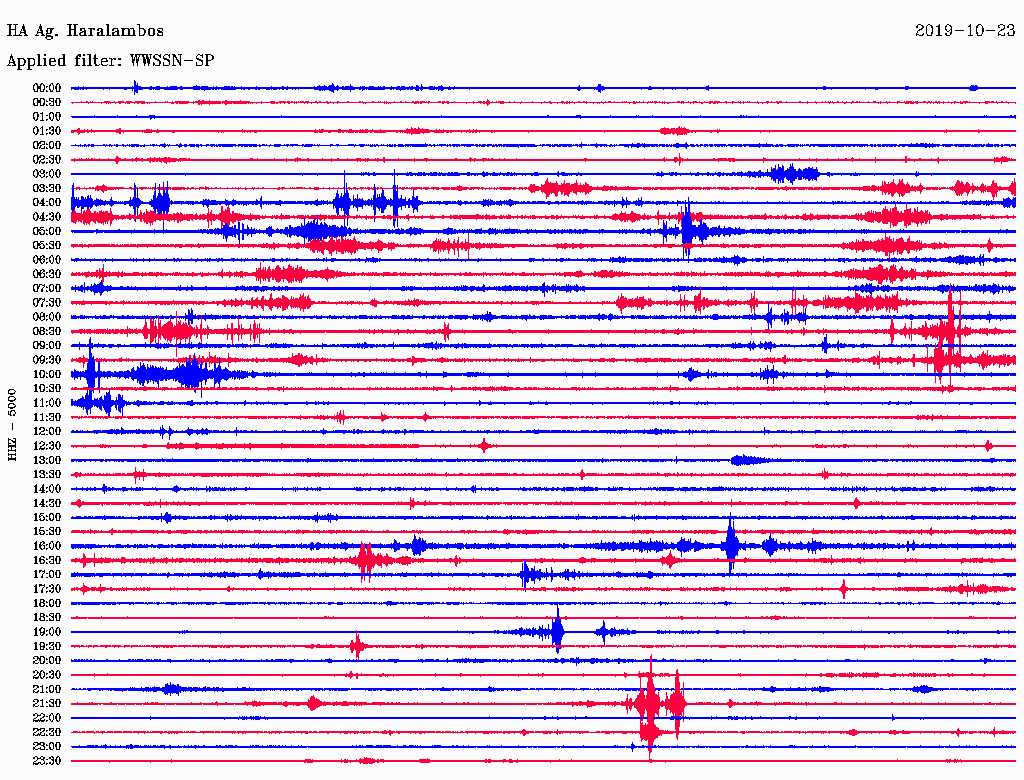
Task: Click the 22:30 time label
Action: coord(47,732)
